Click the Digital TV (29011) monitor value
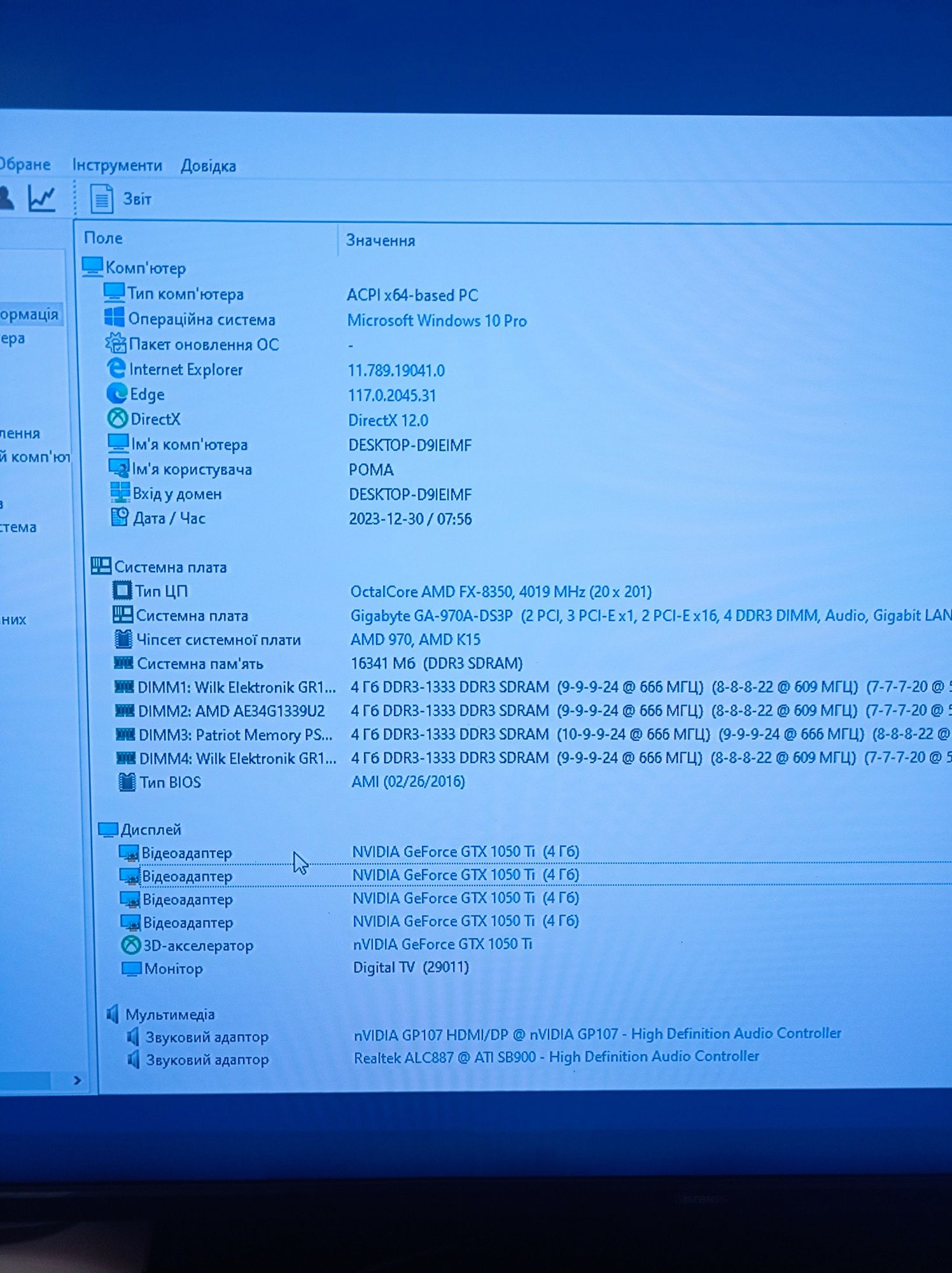Image resolution: width=952 pixels, height=1273 pixels. [x=411, y=967]
